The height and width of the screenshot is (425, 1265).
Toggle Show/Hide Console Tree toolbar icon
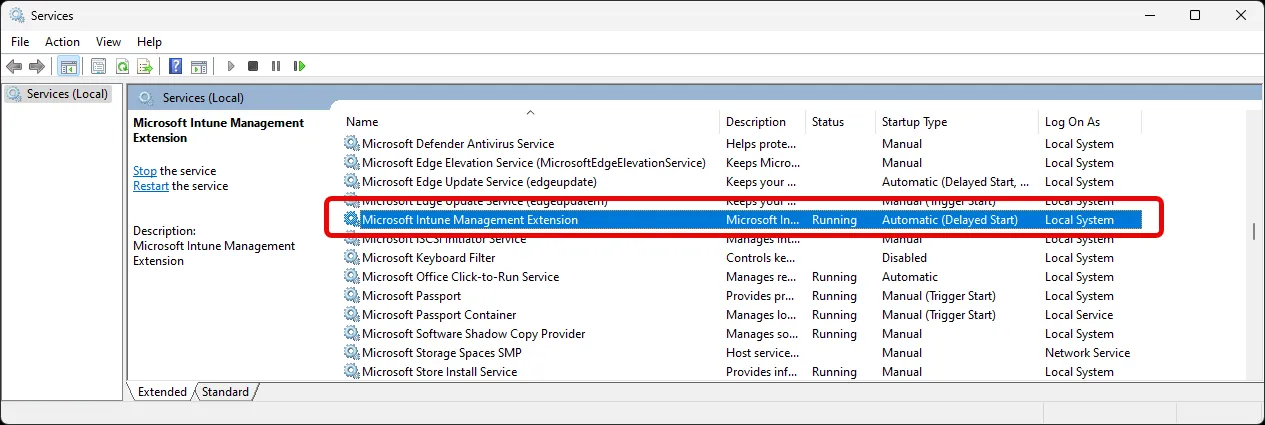(x=69, y=66)
